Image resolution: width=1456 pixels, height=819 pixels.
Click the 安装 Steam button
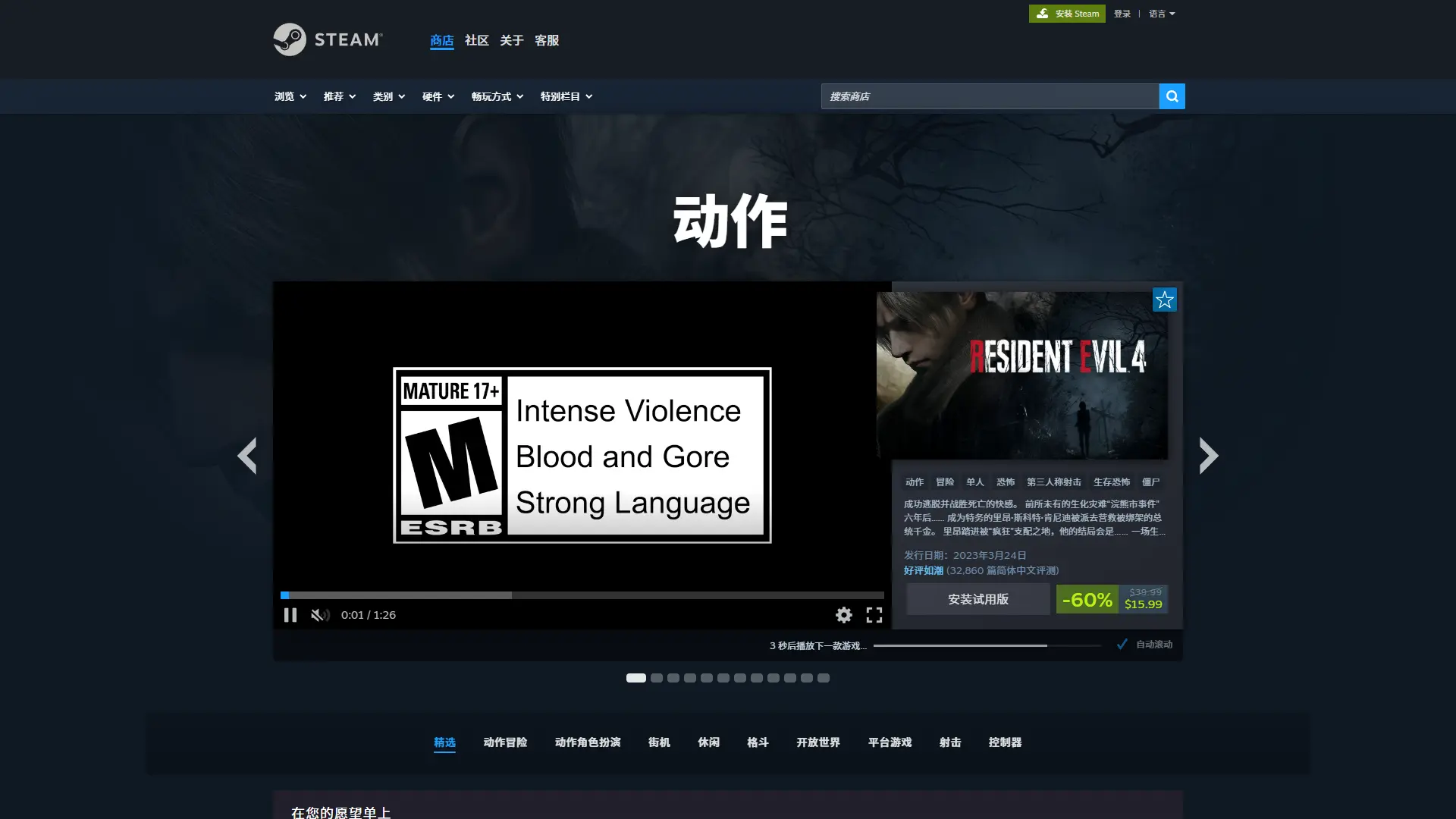(x=1066, y=14)
